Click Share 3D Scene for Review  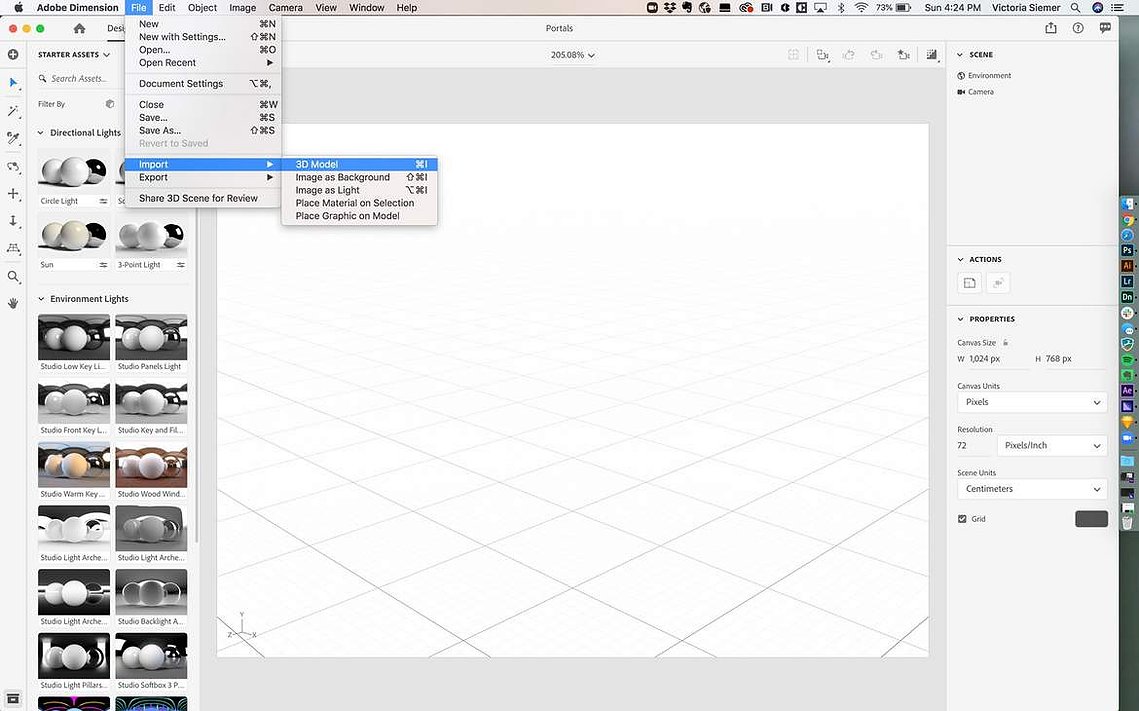point(203,198)
